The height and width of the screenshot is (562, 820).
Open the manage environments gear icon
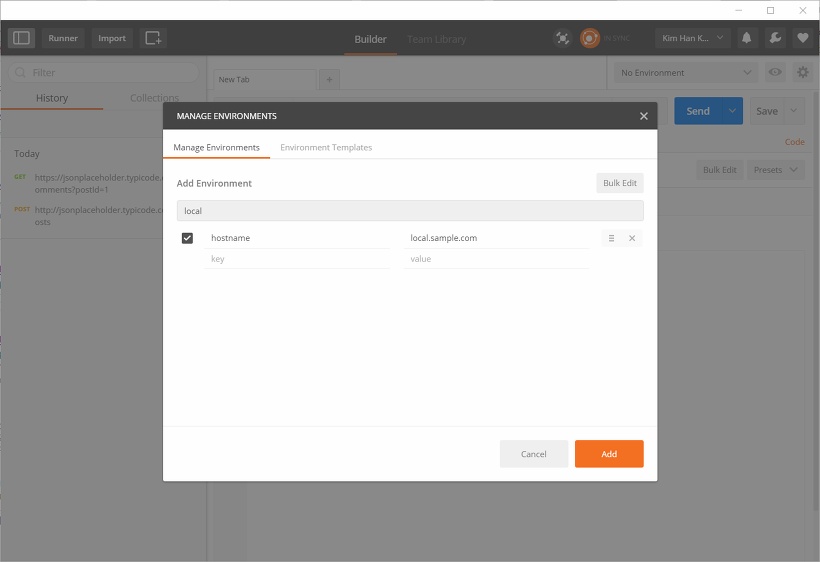[803, 72]
